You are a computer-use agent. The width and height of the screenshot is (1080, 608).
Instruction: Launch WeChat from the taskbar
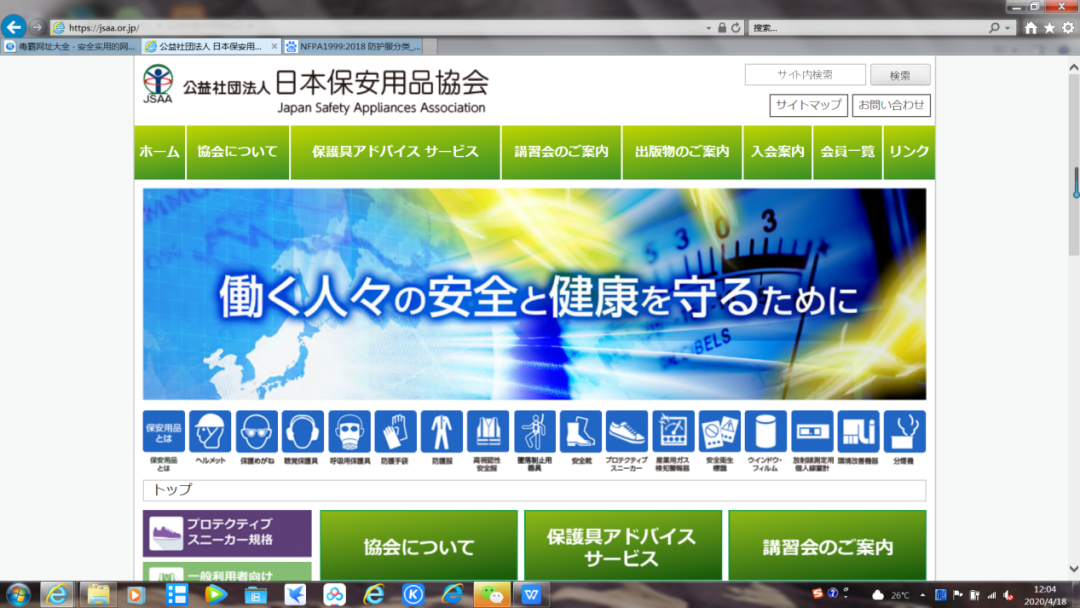point(491,594)
